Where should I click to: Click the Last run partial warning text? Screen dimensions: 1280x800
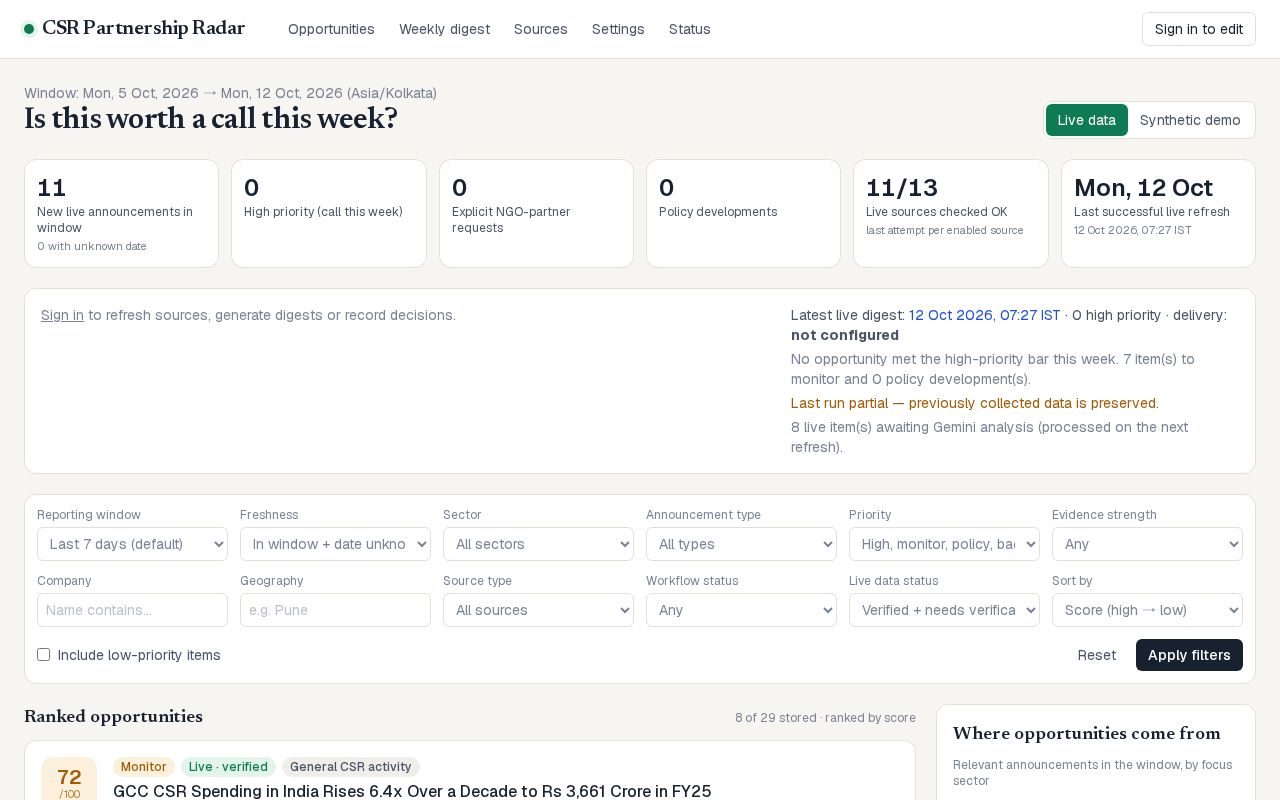tap(975, 403)
